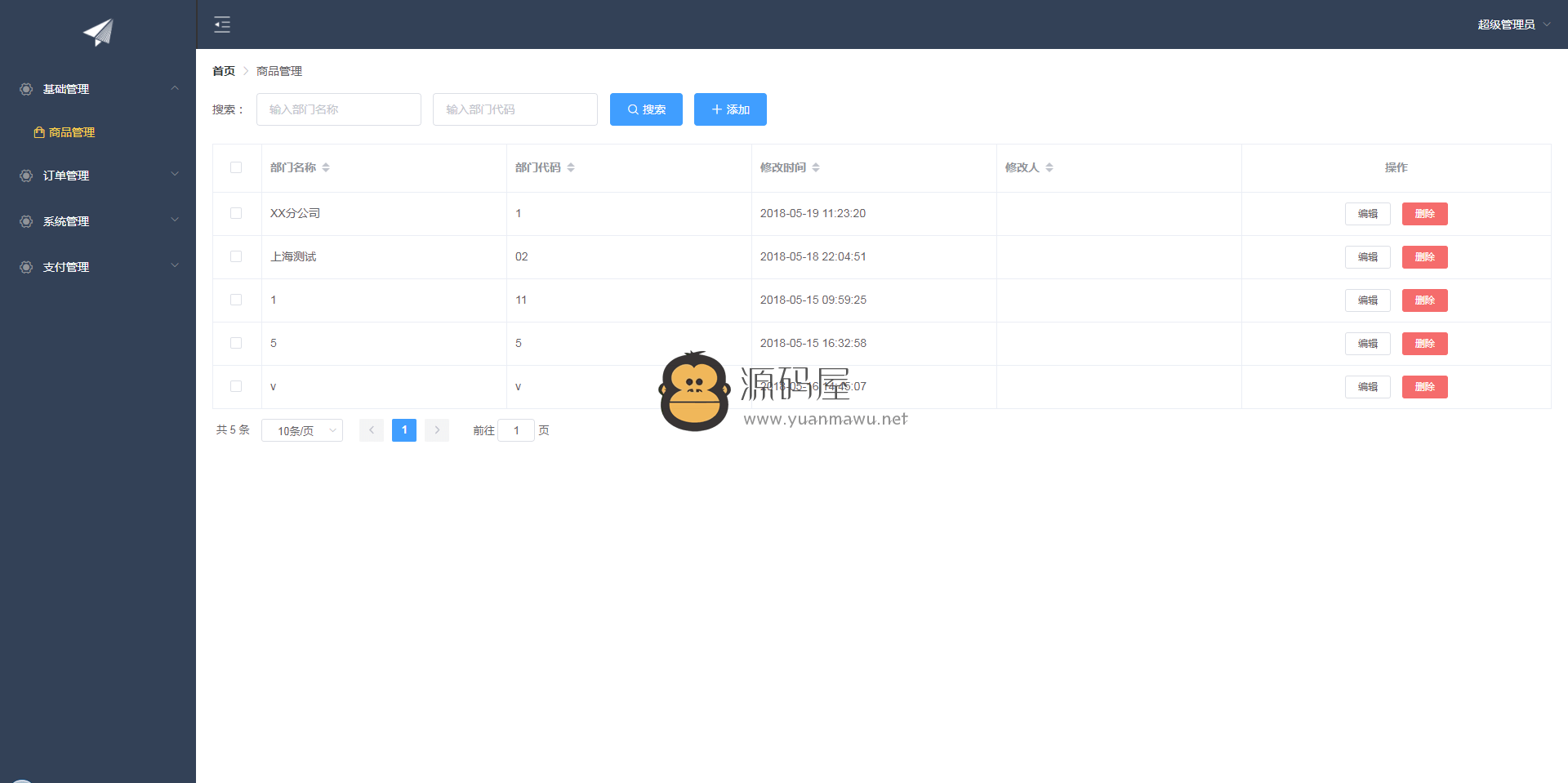Delete the department 5 row
The height and width of the screenshot is (783, 1568).
(x=1425, y=344)
